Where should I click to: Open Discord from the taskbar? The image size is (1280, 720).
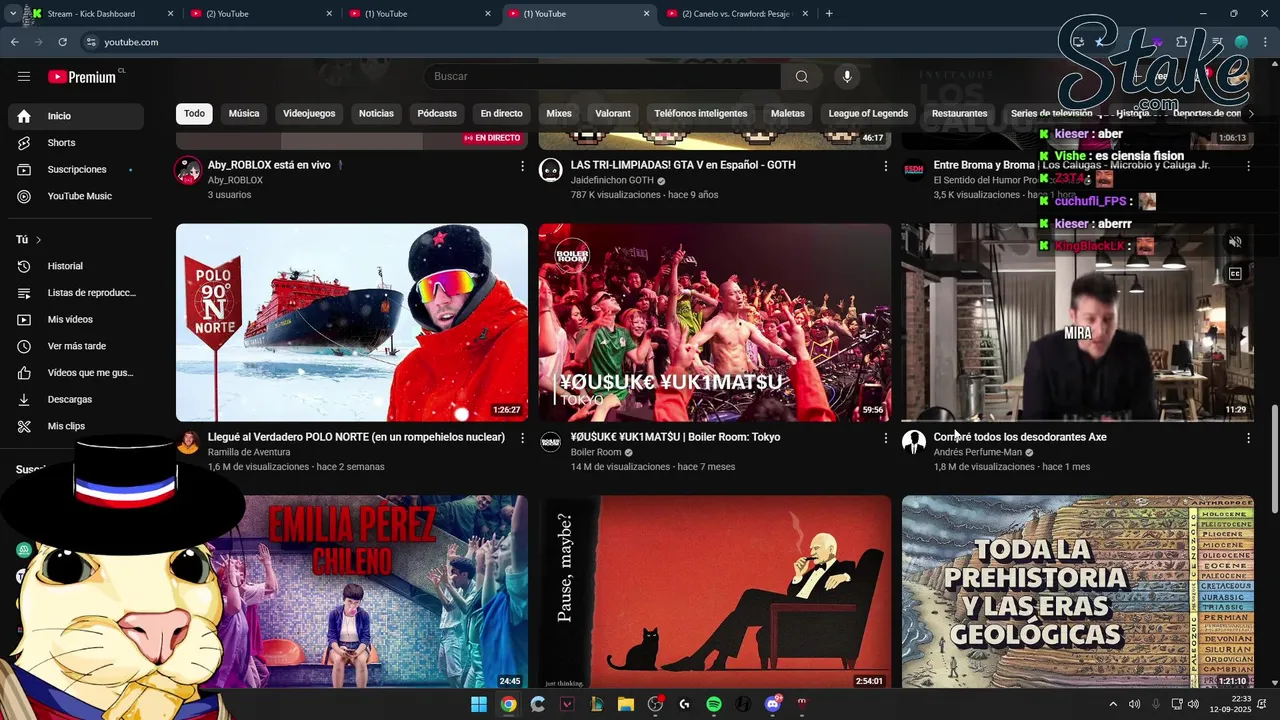(x=773, y=704)
